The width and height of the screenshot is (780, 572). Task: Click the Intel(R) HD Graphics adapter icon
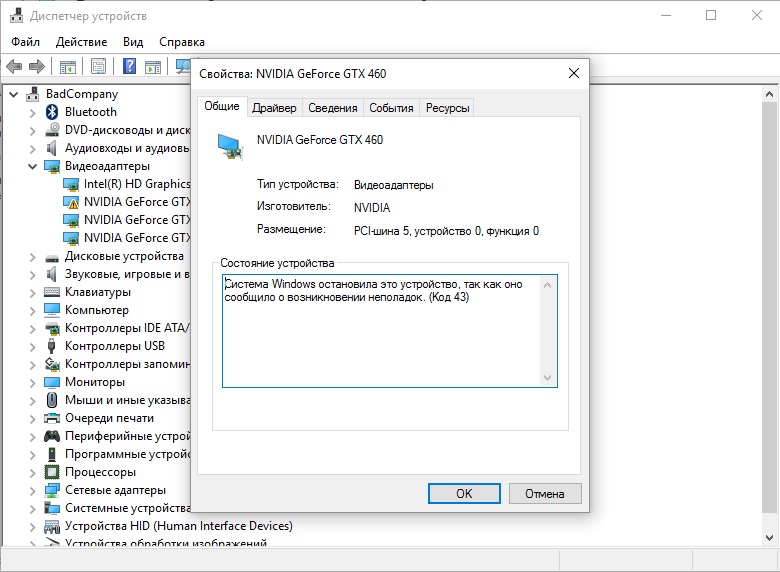71,184
